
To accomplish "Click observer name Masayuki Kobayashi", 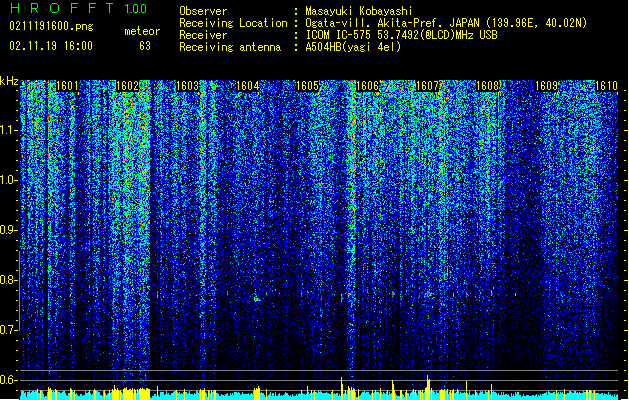I will click(359, 11).
